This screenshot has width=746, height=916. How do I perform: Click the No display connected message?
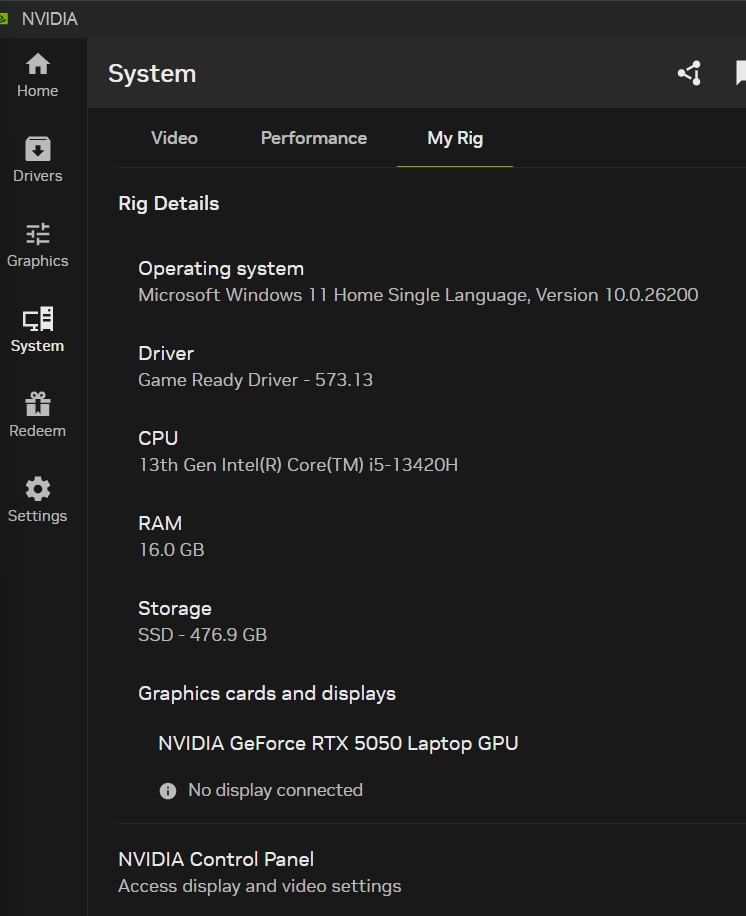pos(275,790)
